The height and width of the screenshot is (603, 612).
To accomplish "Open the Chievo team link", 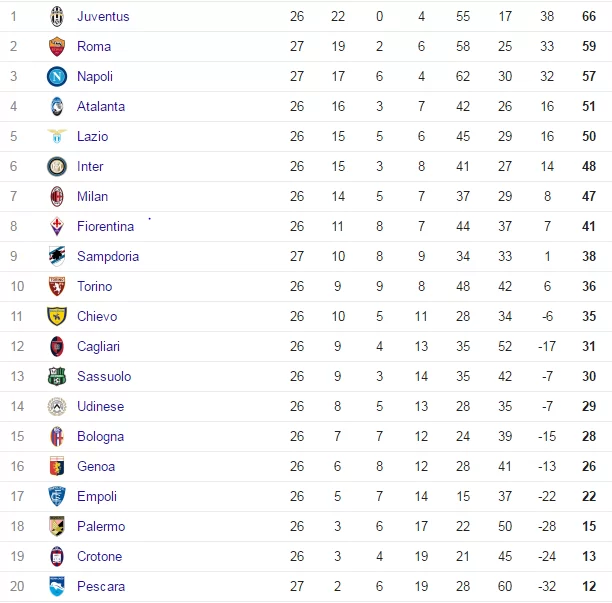I will 97,316.
